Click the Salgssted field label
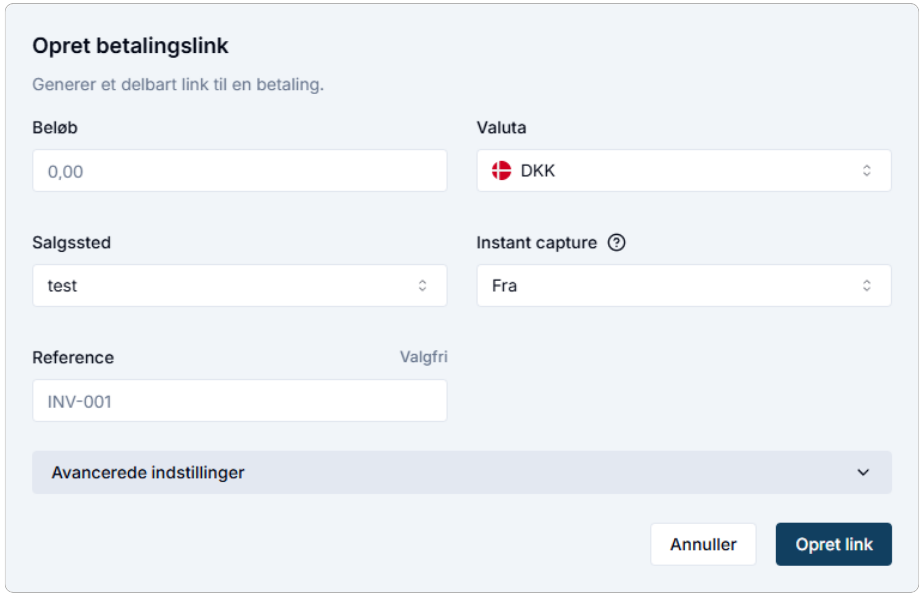923x595 pixels. [x=71, y=243]
